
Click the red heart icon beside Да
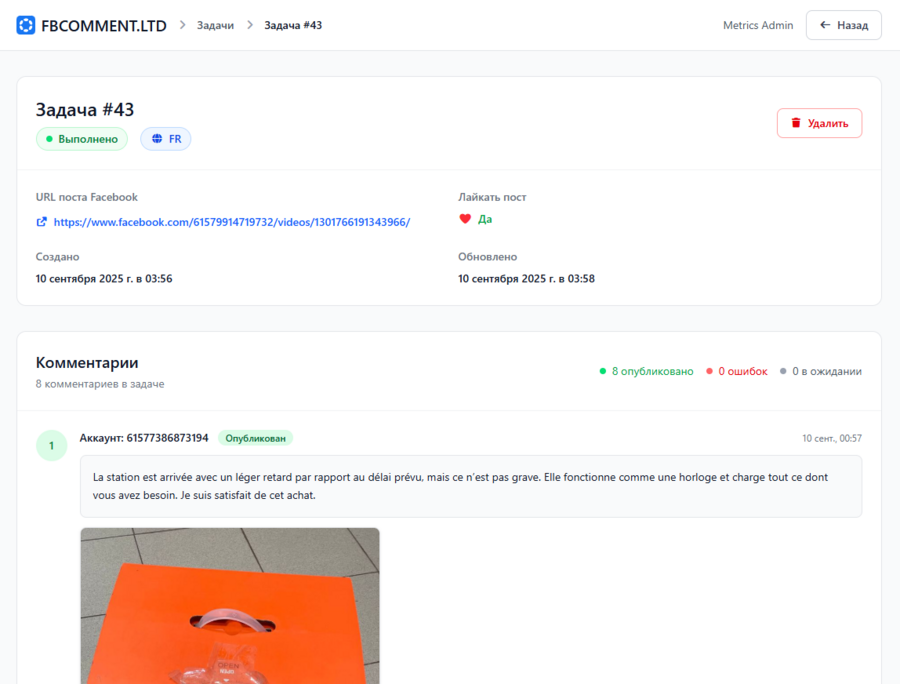(x=465, y=219)
